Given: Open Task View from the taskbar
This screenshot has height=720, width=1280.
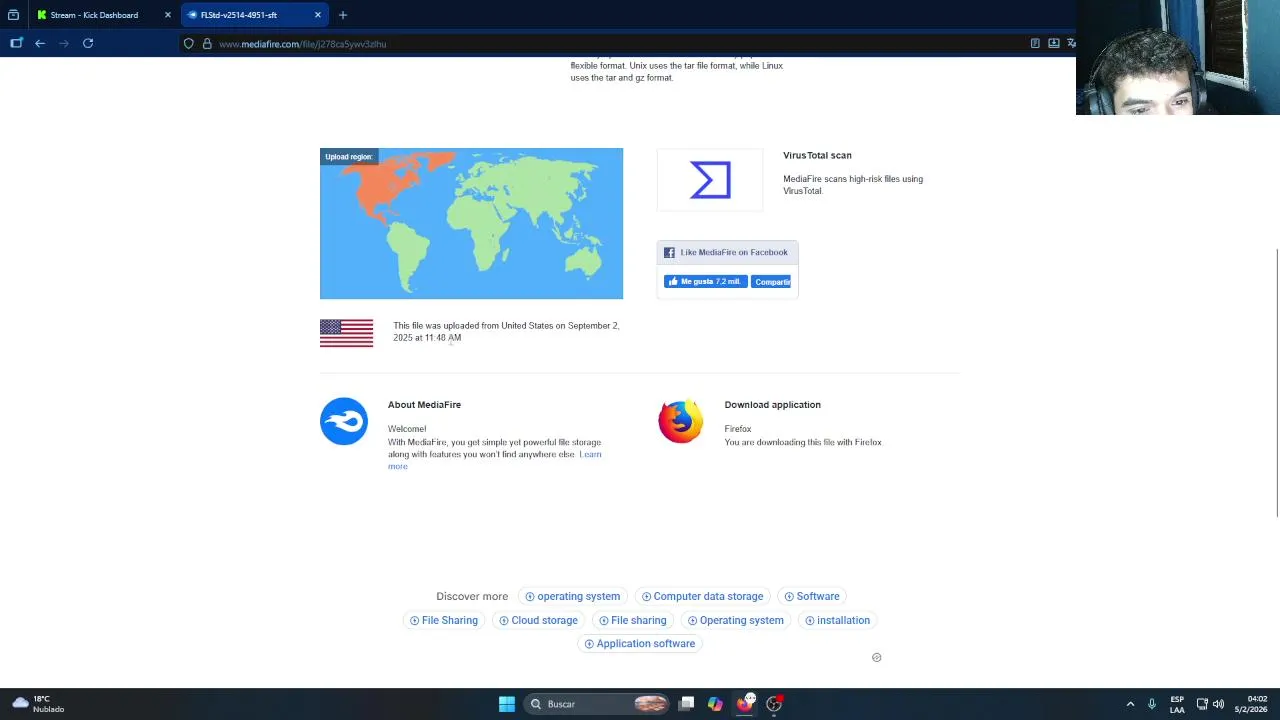Looking at the screenshot, I should [x=687, y=704].
